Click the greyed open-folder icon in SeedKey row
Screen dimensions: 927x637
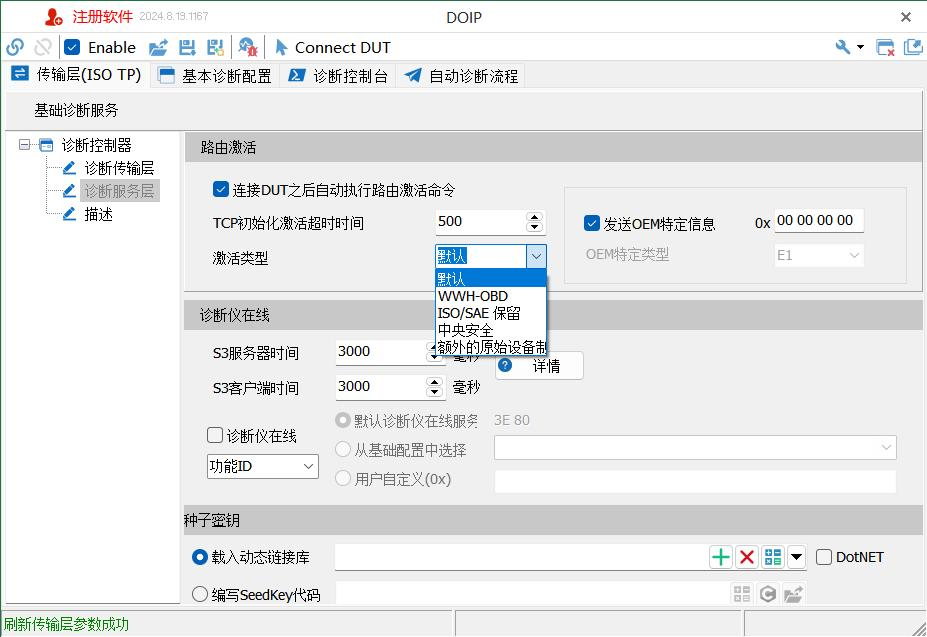(x=793, y=594)
